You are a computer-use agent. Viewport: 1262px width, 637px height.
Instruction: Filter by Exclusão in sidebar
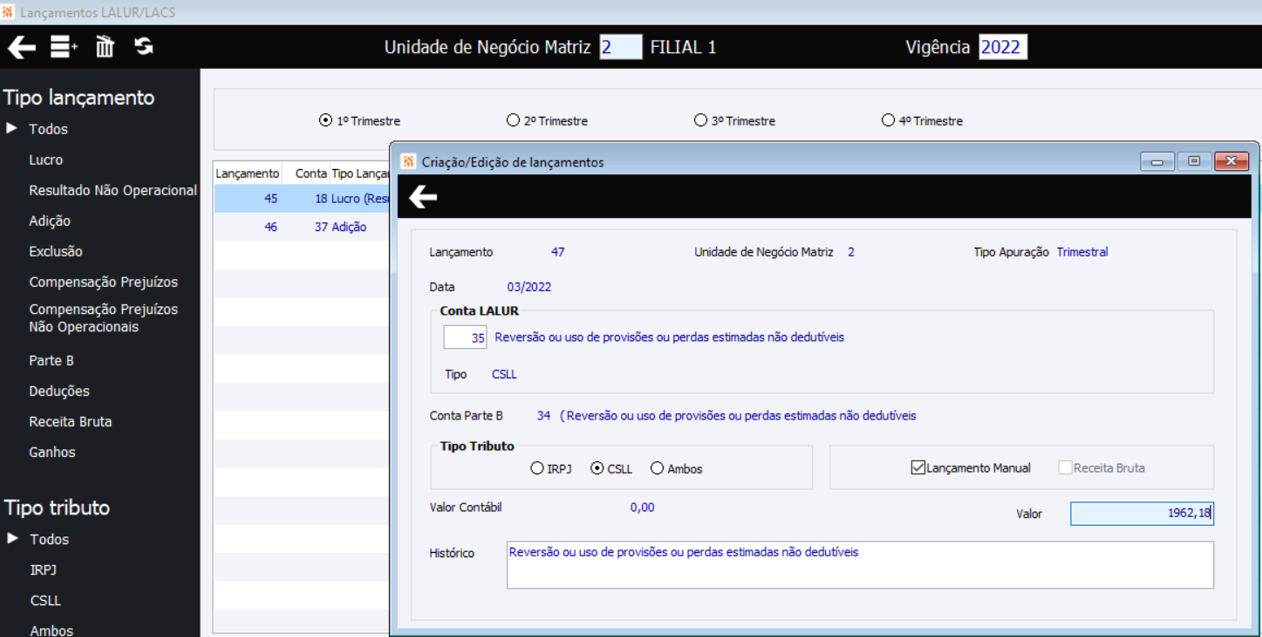pyautogui.click(x=56, y=251)
